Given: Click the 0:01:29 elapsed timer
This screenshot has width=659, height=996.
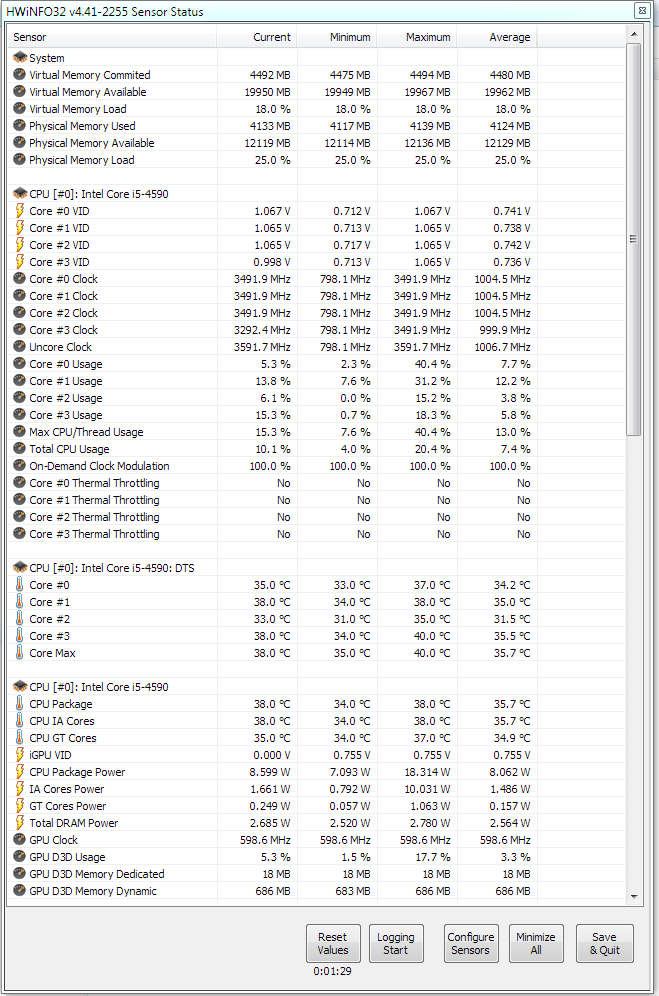Looking at the screenshot, I should coord(332,971).
